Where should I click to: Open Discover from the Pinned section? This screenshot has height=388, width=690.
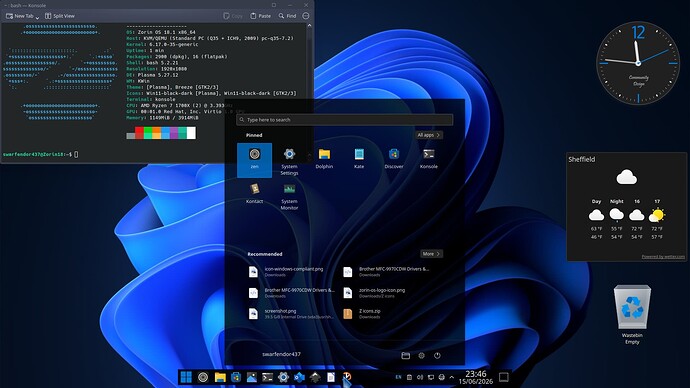(x=394, y=159)
